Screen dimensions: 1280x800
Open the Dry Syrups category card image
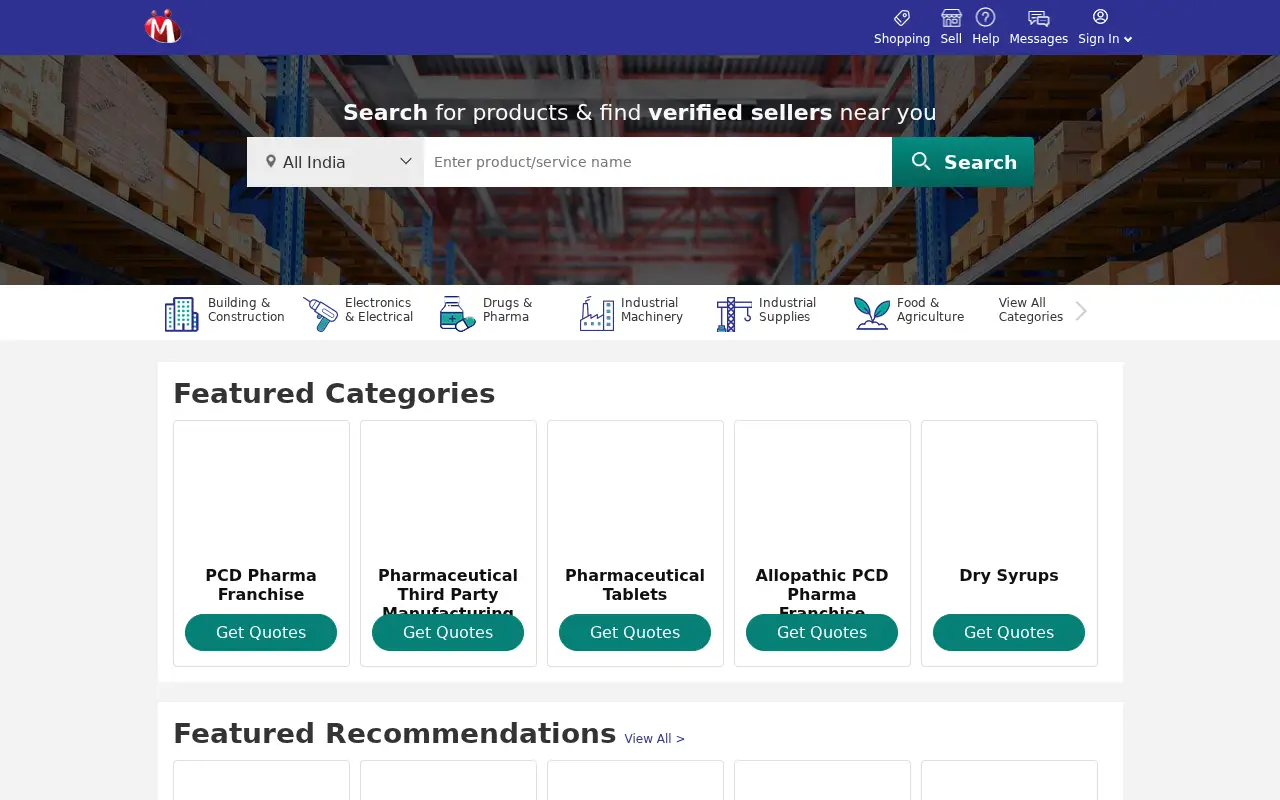click(1009, 493)
